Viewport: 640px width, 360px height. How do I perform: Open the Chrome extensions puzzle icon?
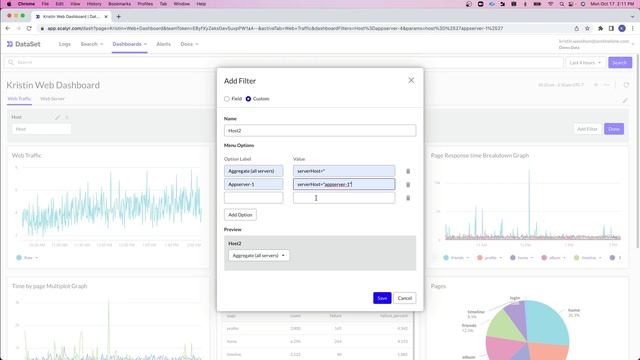pyautogui.click(x=600, y=28)
